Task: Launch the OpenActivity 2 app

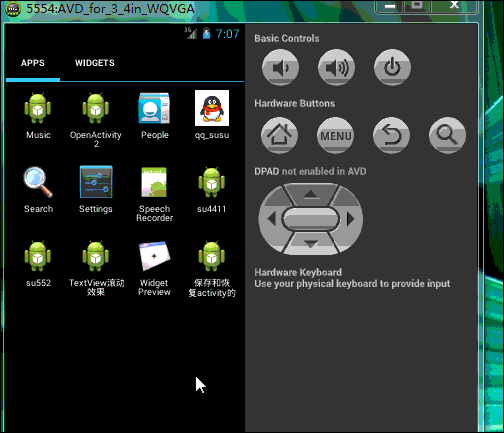Action: [96, 119]
